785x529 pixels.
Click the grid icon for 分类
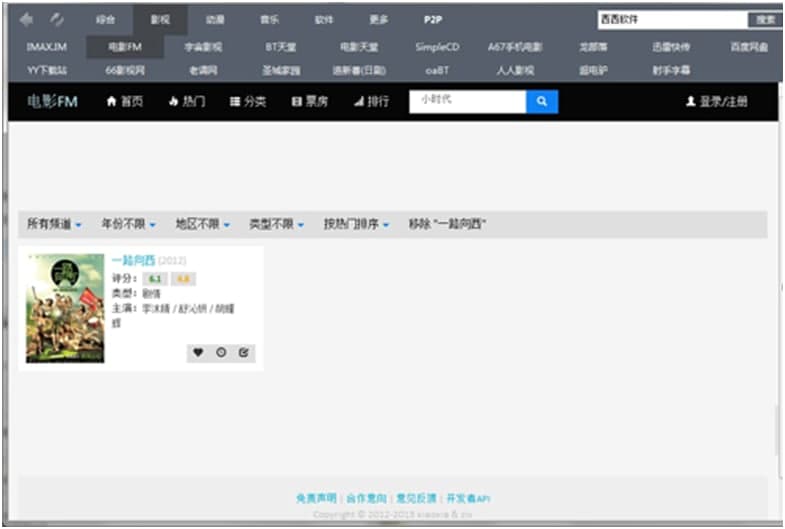(235, 102)
